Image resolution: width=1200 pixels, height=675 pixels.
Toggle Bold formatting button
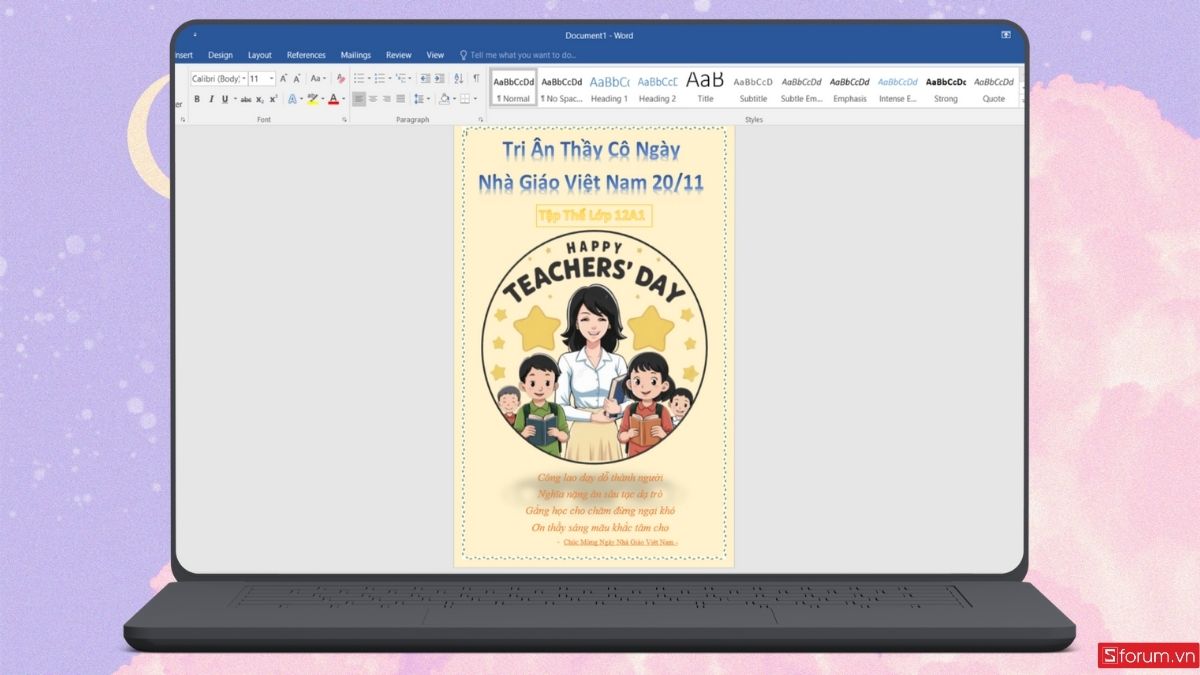point(197,99)
